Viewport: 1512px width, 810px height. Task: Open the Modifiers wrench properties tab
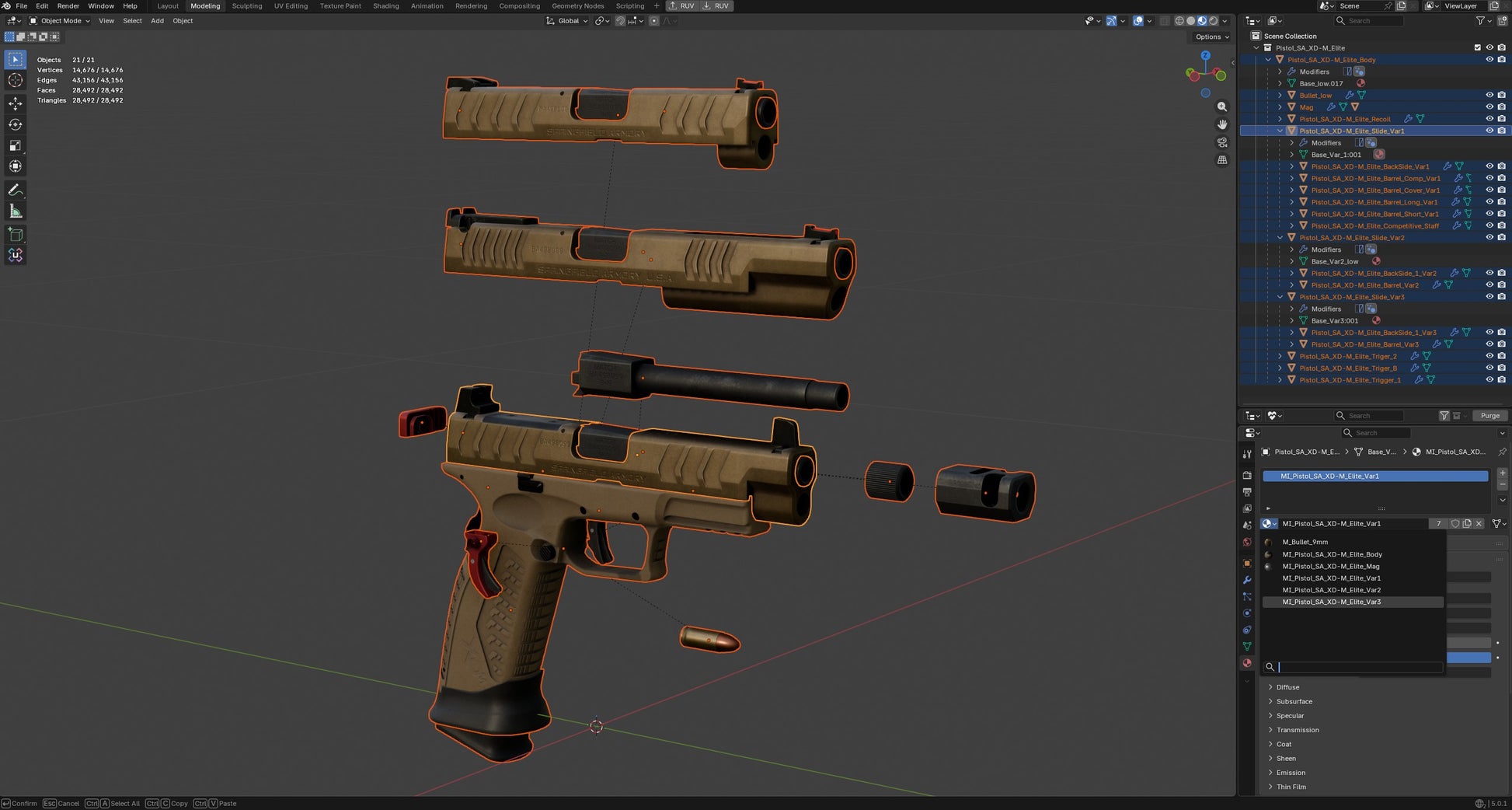click(1247, 580)
